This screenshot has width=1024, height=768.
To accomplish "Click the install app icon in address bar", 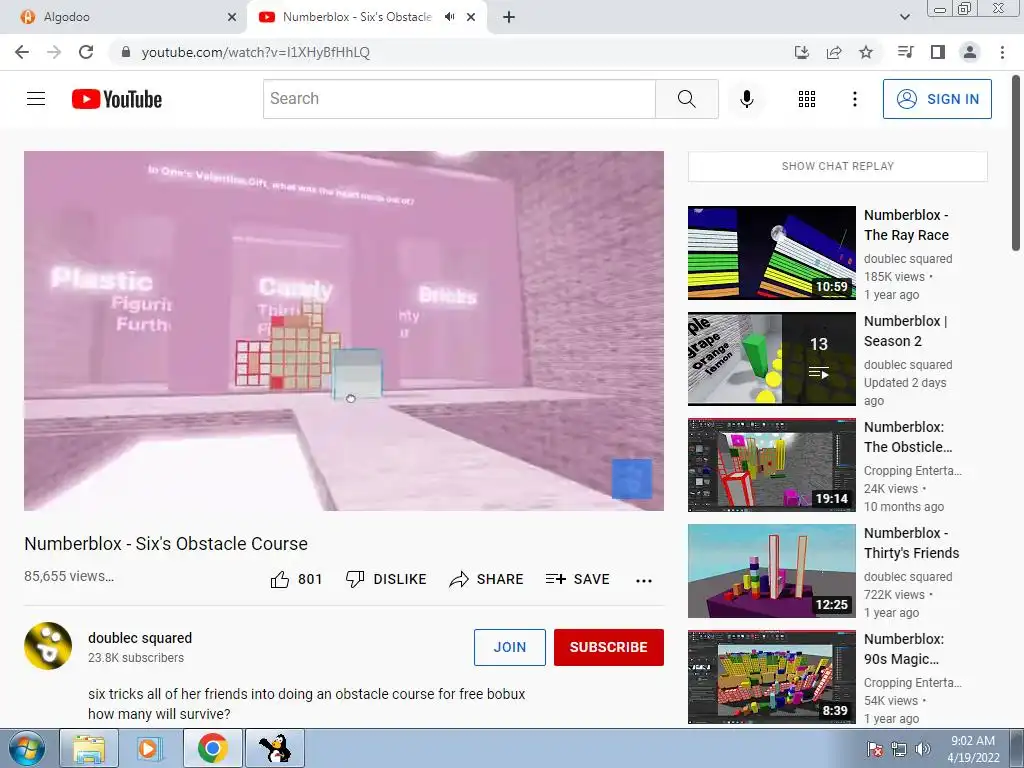I will (801, 52).
